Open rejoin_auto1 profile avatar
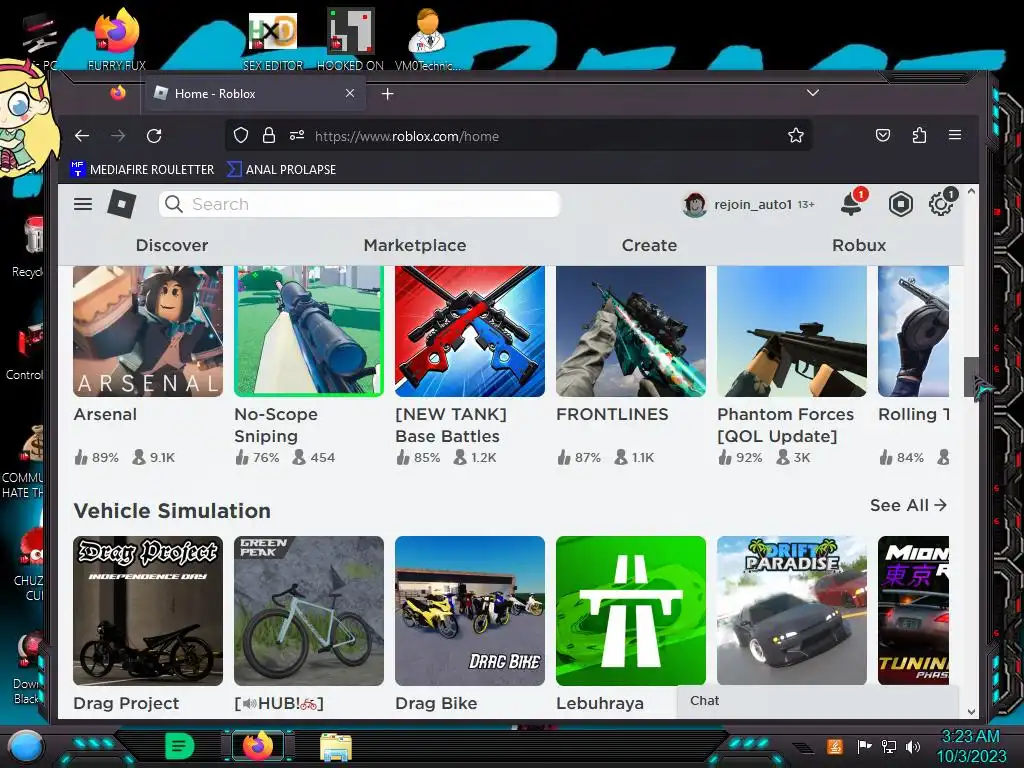The width and height of the screenshot is (1024, 768). tap(694, 204)
